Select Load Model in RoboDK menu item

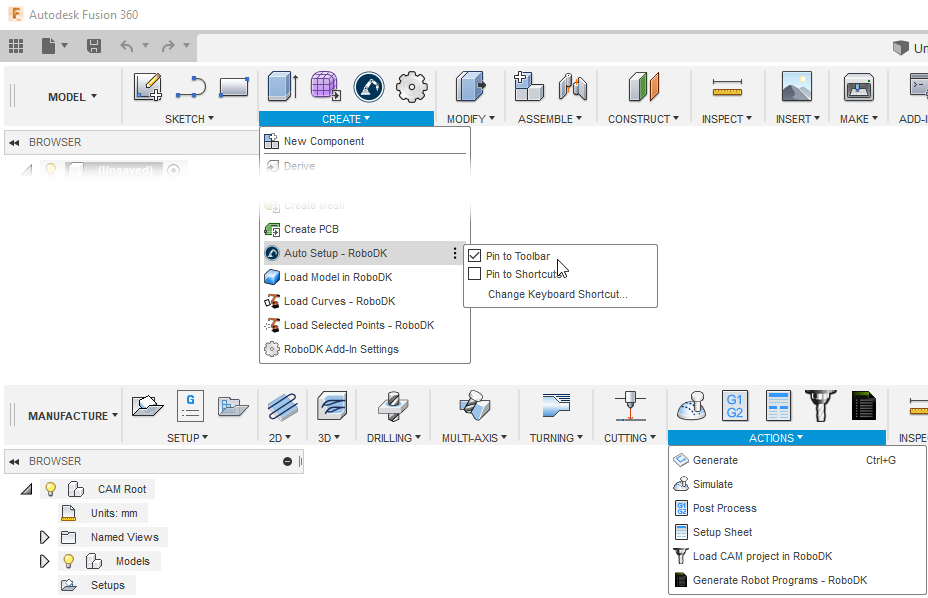337,277
